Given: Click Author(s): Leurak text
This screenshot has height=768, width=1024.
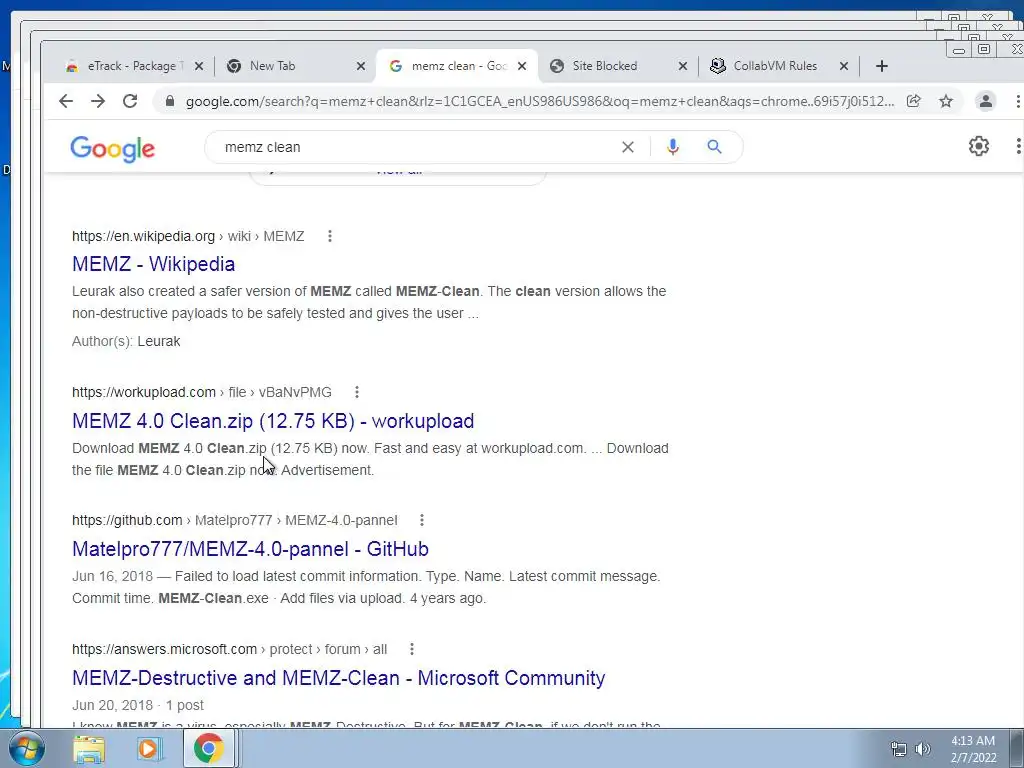Looking at the screenshot, I should (126, 342).
